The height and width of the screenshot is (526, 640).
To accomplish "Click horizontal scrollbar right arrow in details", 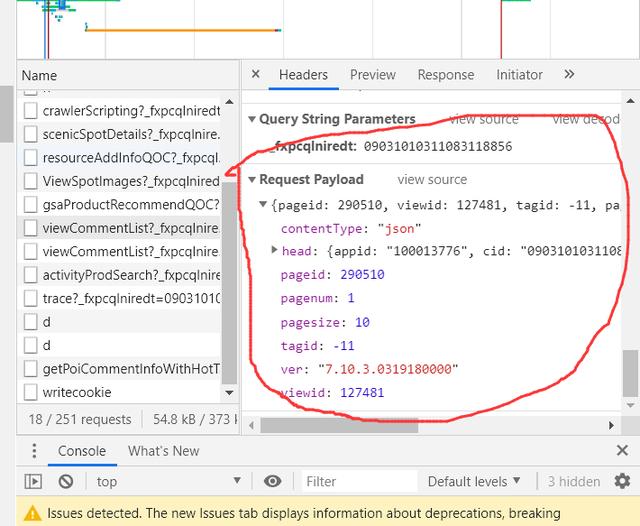I will (x=611, y=425).
